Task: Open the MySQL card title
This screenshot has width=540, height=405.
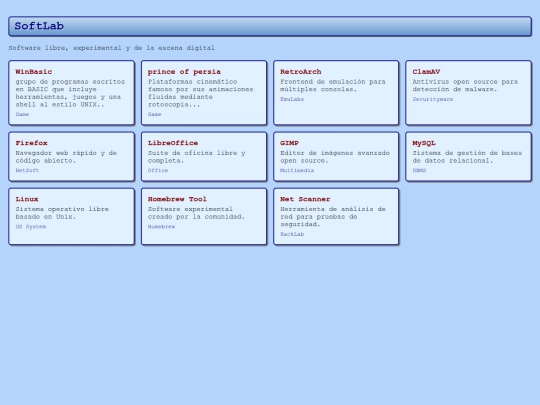Action: pyautogui.click(x=424, y=143)
